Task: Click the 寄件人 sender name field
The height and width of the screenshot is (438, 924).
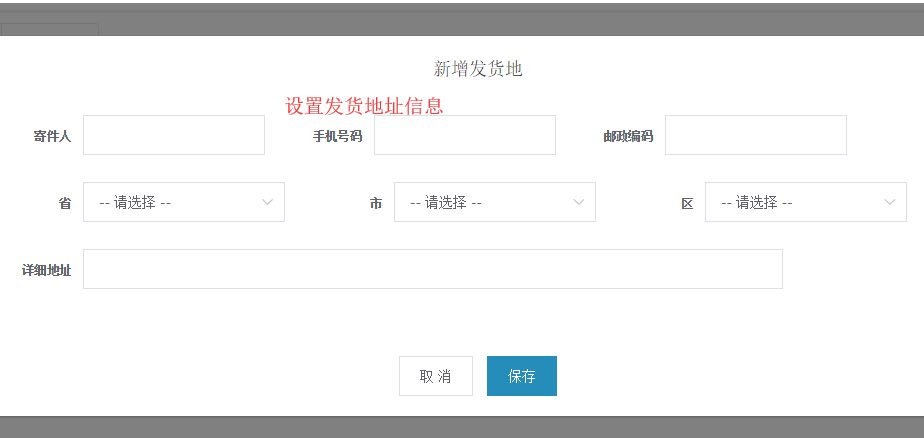Action: [174, 135]
